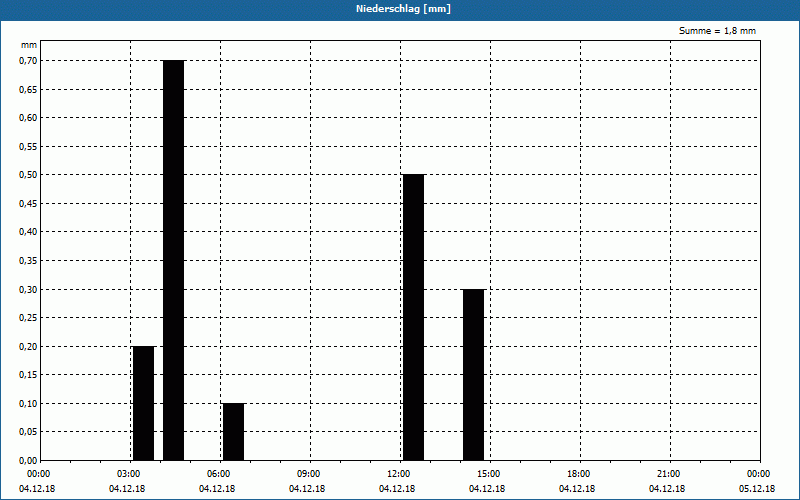The width and height of the screenshot is (800, 500).
Task: Click the 0,10 mm bar at 06:00
Action: 234,432
